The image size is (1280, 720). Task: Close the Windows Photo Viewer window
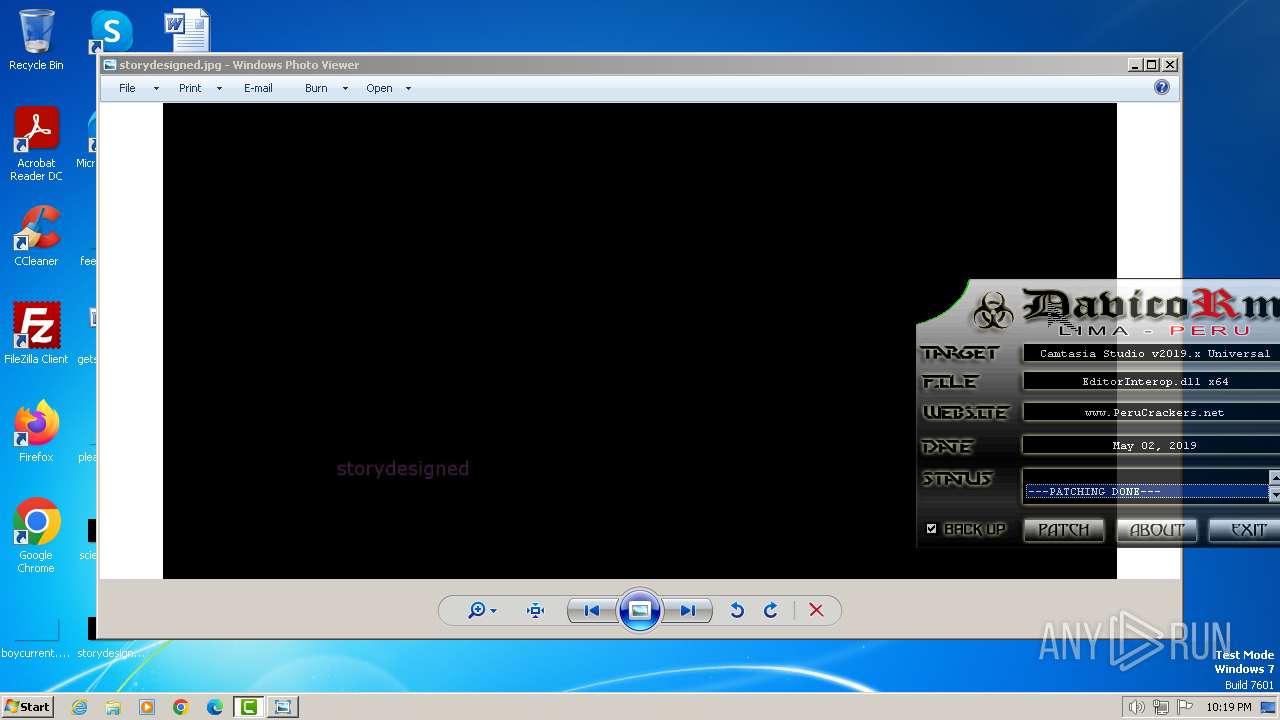tap(1170, 64)
